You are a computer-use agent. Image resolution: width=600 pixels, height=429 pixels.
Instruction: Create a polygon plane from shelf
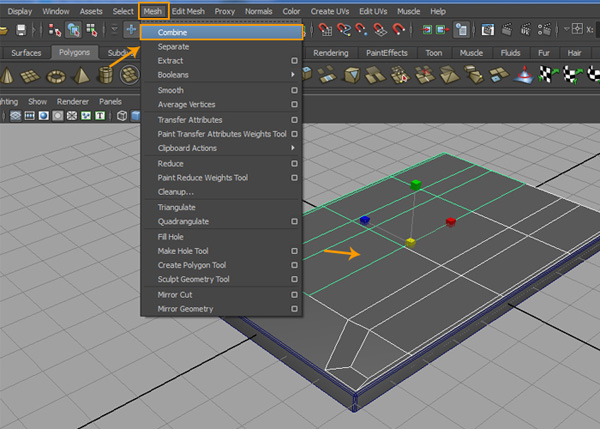pos(30,76)
